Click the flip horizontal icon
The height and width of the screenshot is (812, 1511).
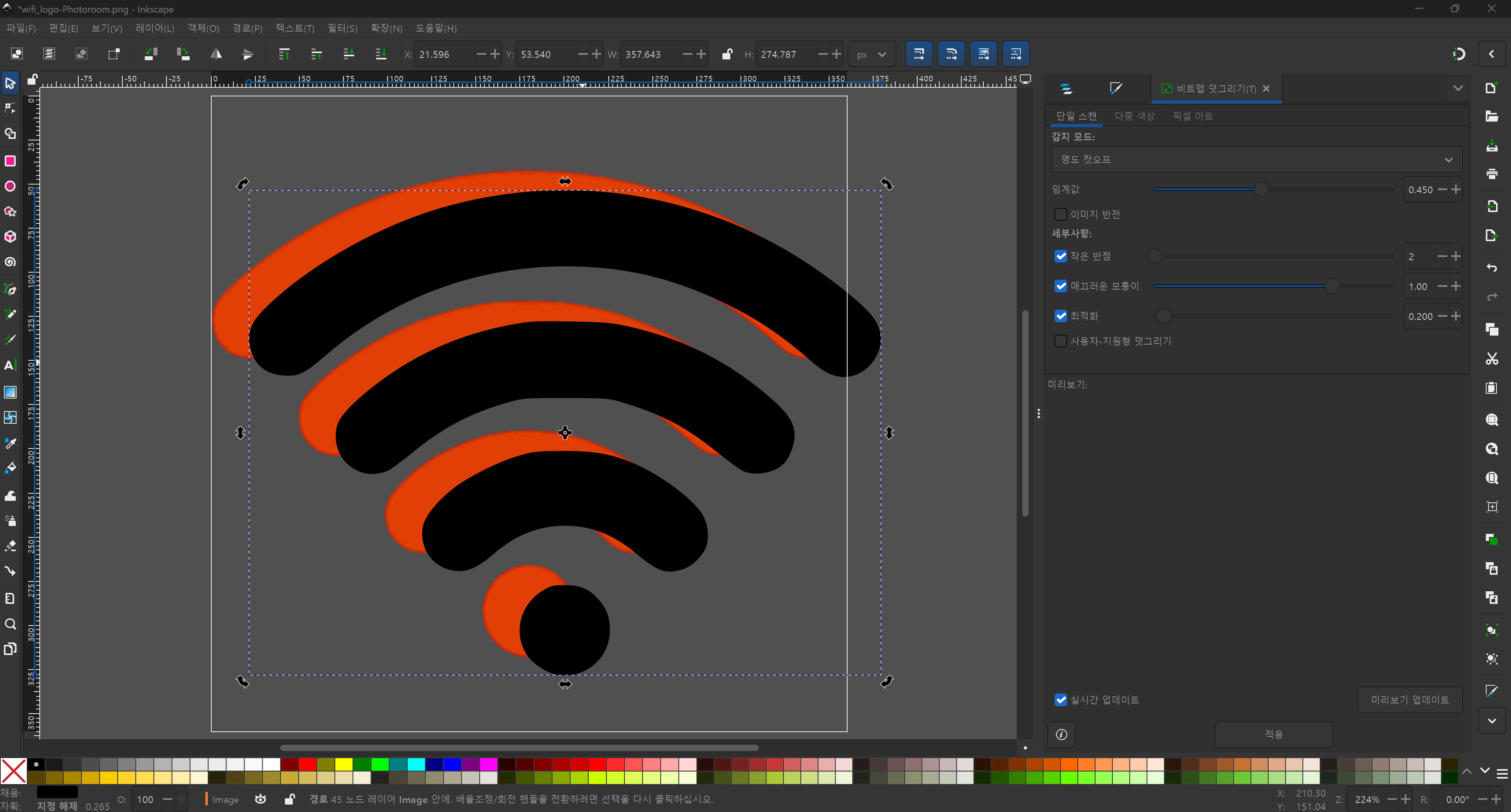click(x=216, y=55)
